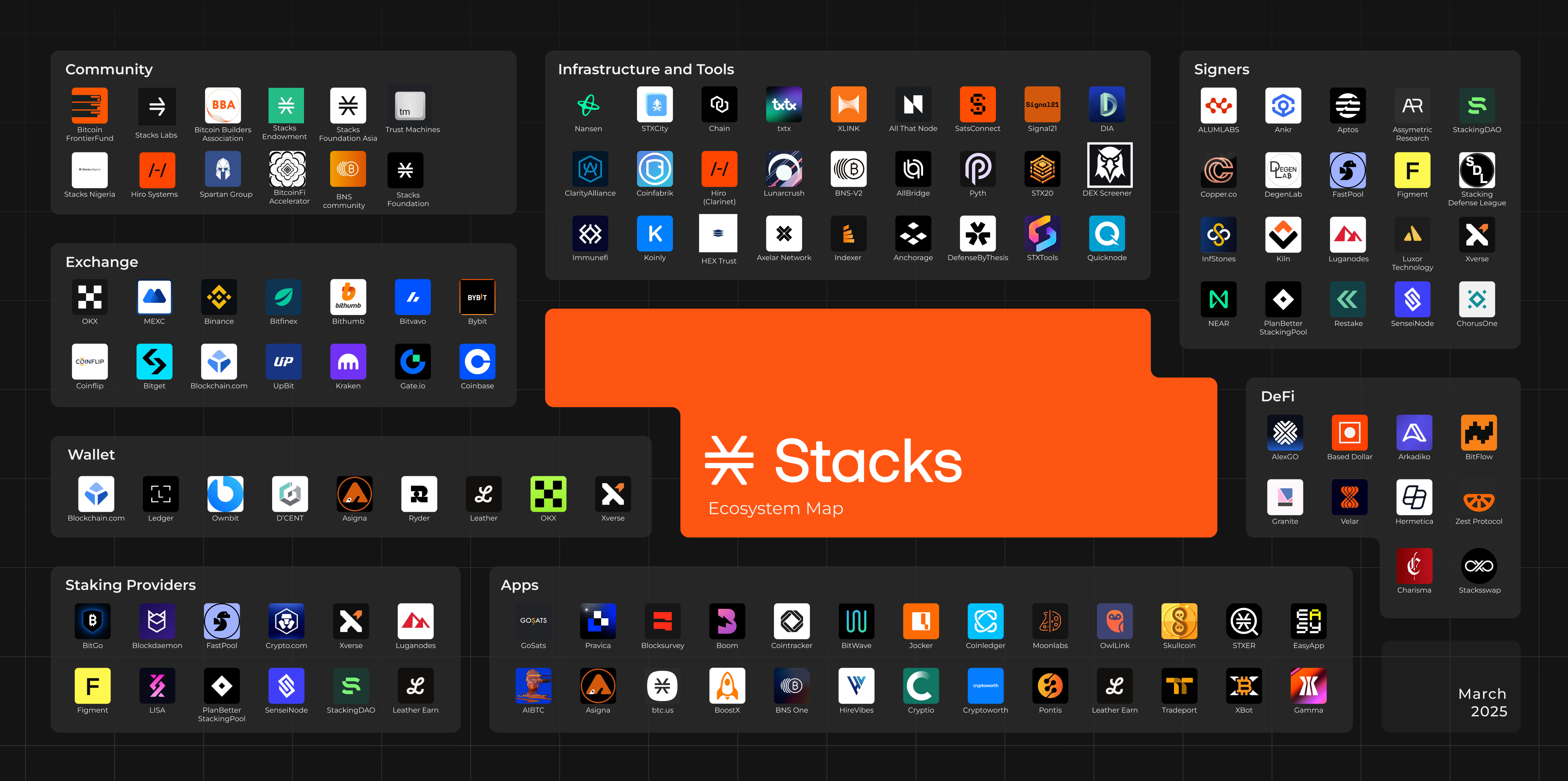Screen dimensions: 1568x781
Task: Click the Community section heading
Action: (109, 70)
